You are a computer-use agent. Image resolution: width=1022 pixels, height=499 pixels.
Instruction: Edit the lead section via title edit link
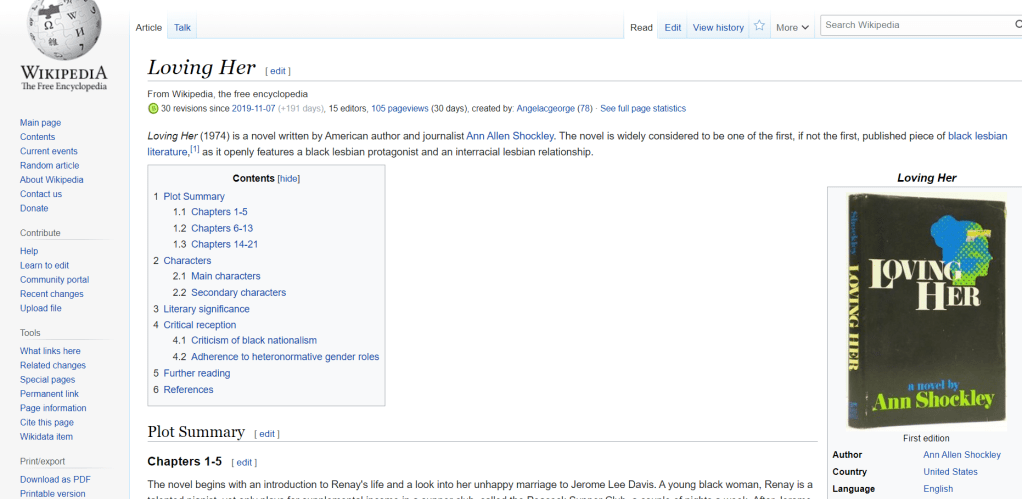coord(278,71)
